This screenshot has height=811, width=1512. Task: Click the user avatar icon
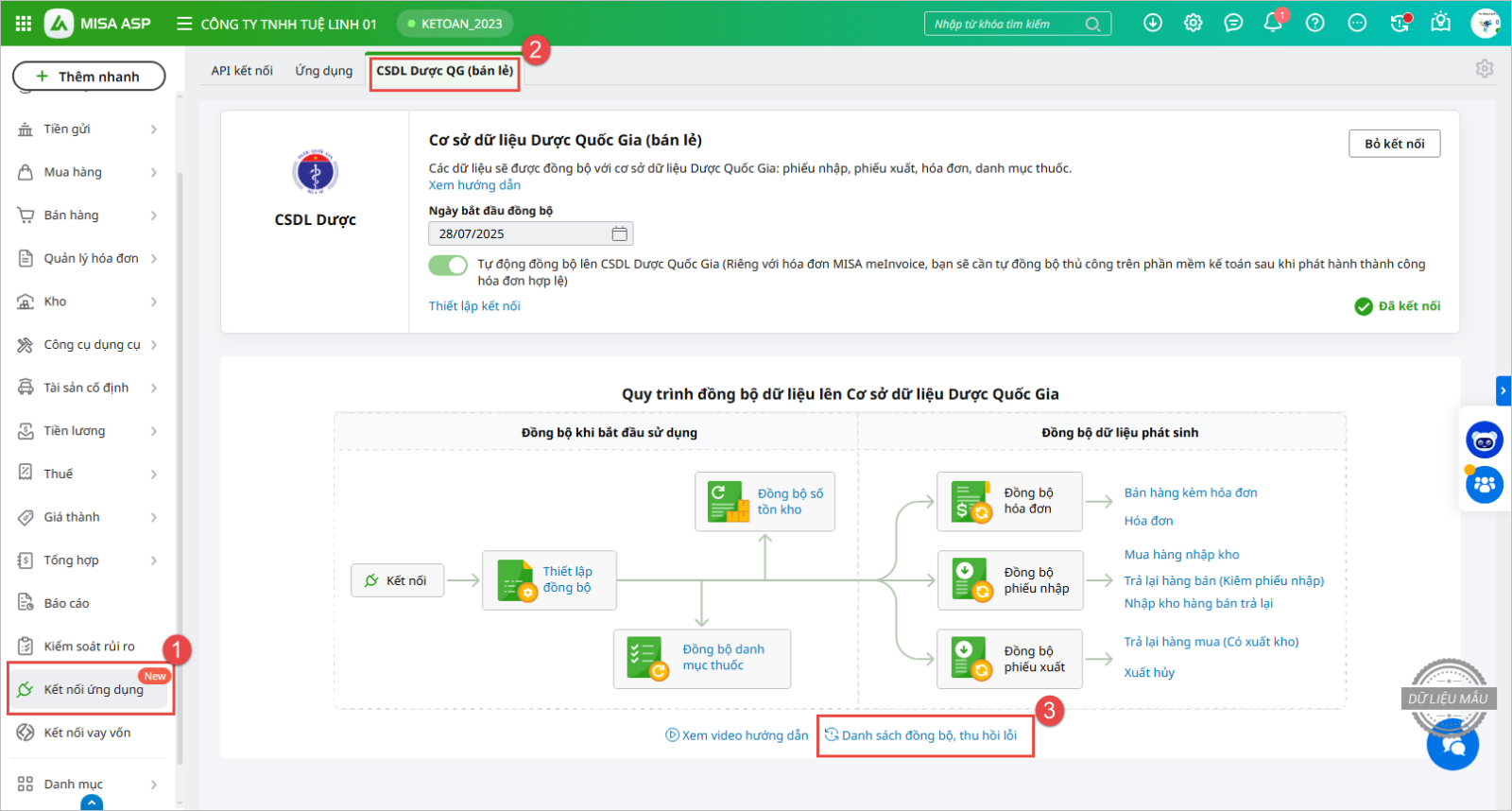click(1486, 23)
